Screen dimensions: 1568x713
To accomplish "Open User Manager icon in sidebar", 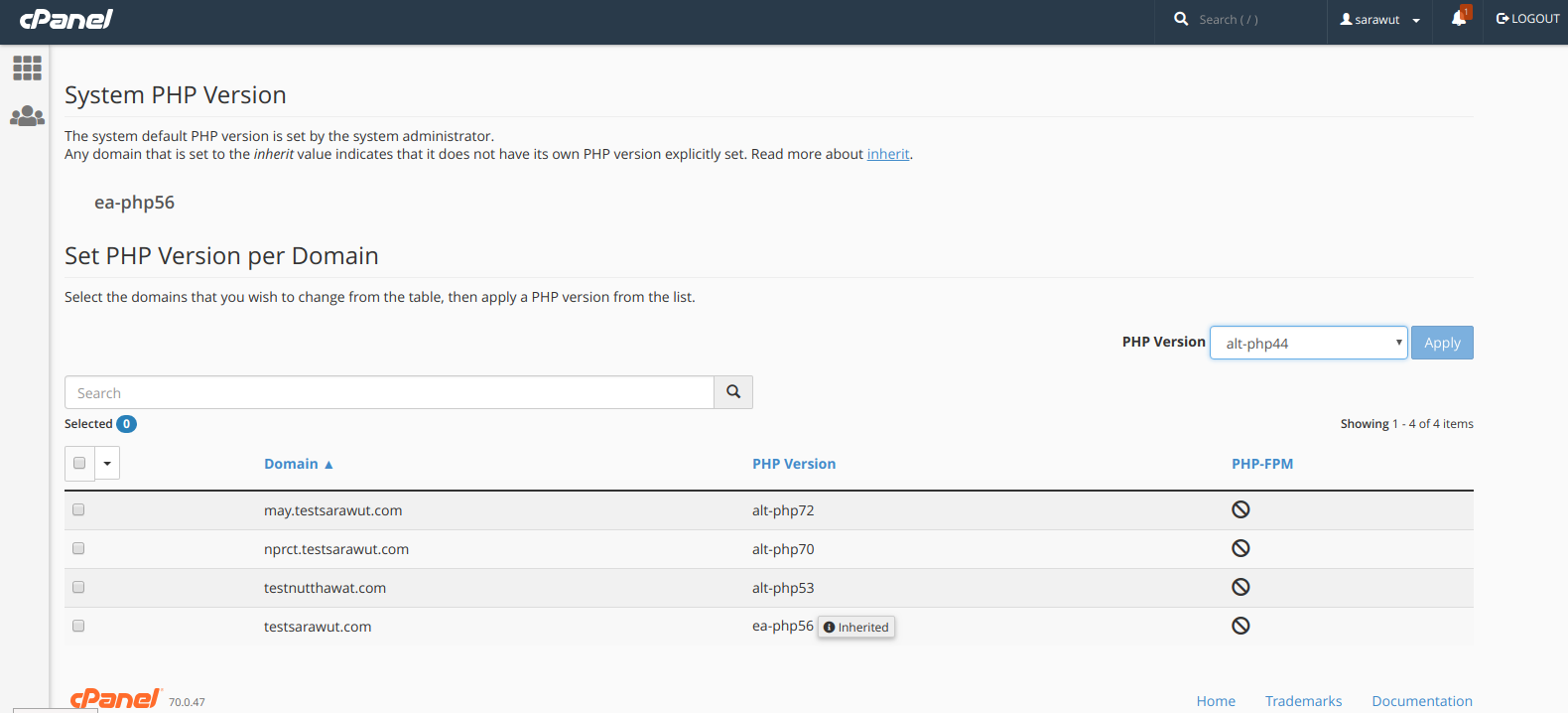I will click(x=27, y=116).
